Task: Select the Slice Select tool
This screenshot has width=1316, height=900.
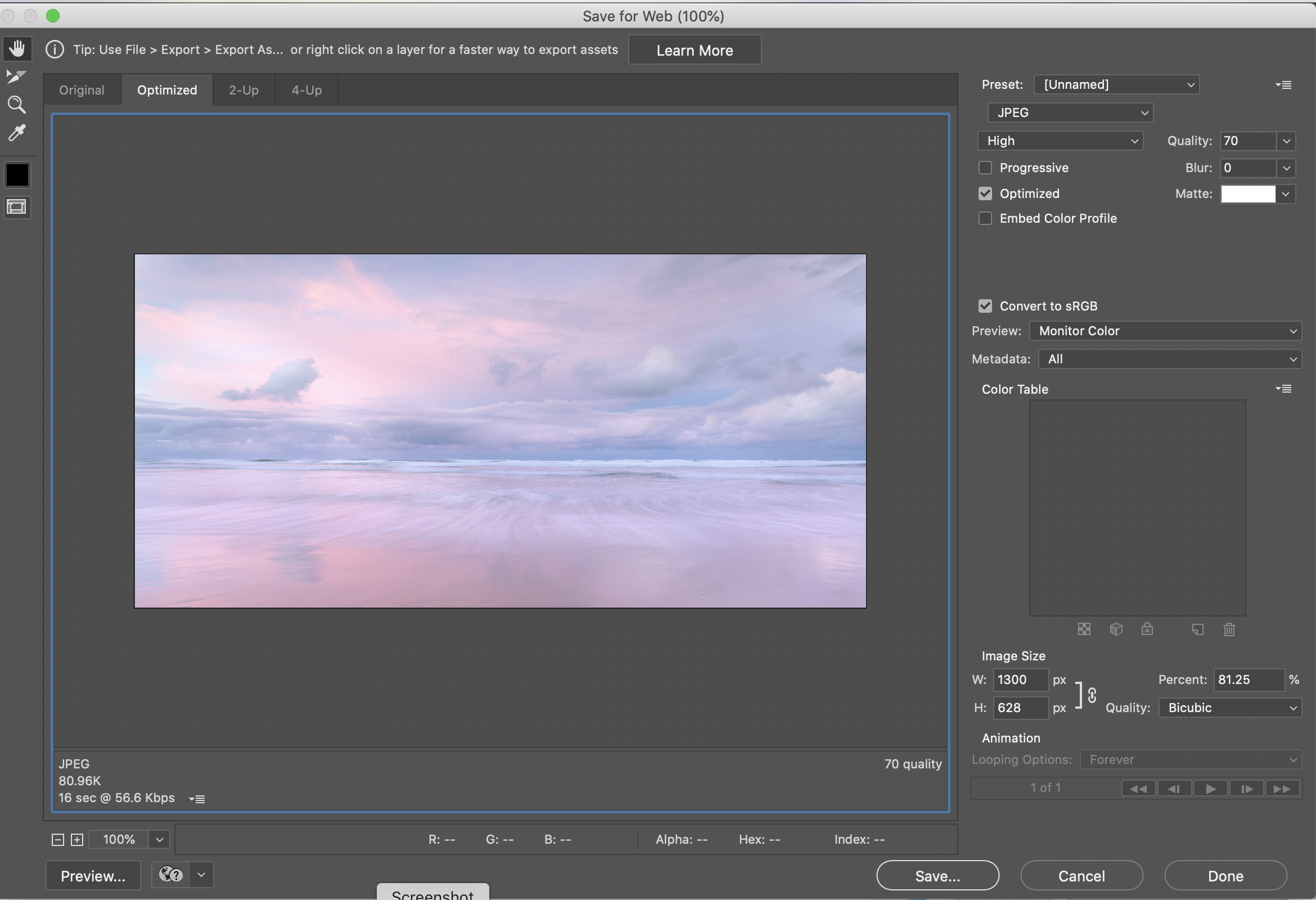Action: 16,76
